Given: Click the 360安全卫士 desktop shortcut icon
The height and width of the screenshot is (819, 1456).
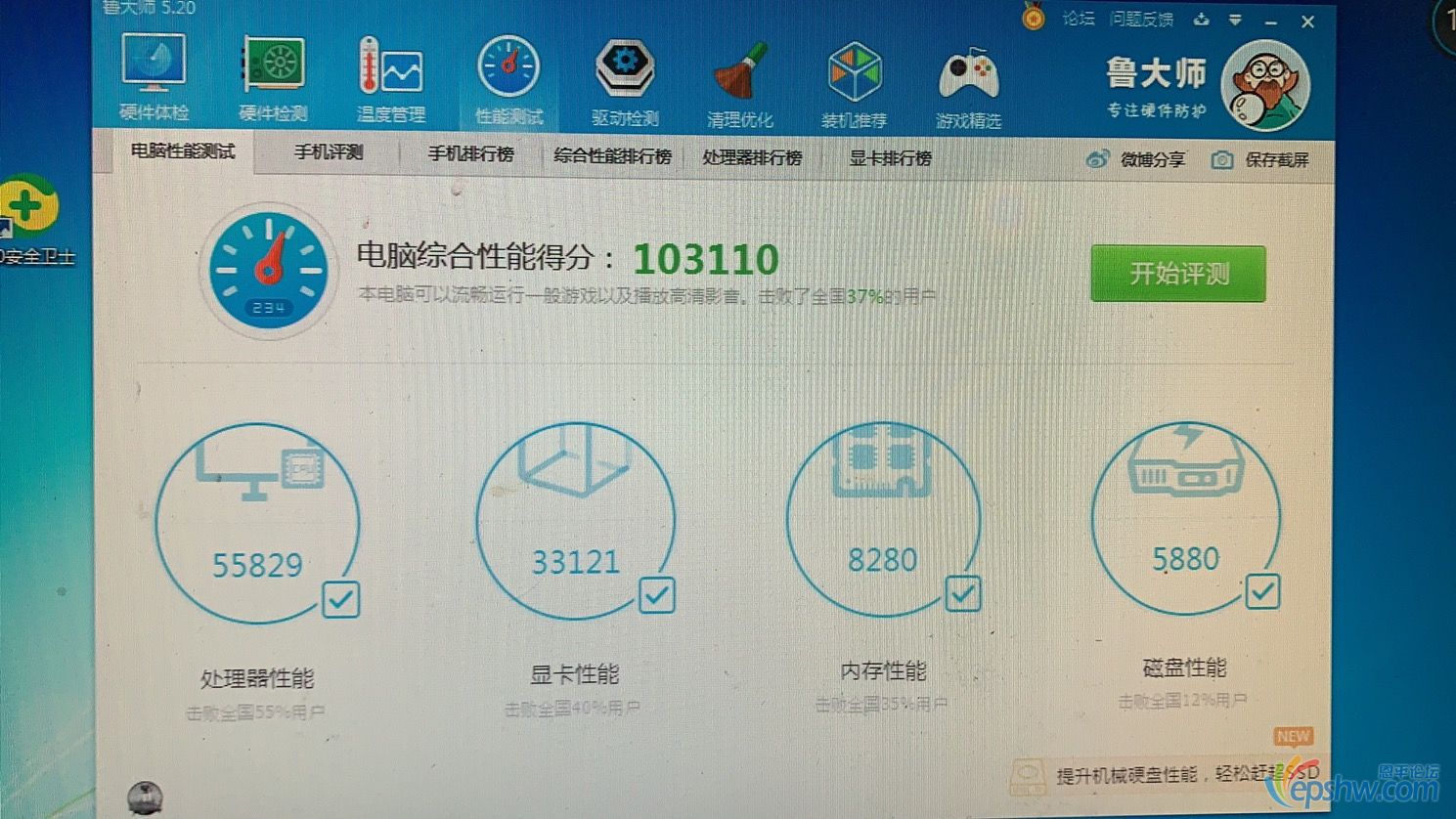Looking at the screenshot, I should (x=29, y=207).
